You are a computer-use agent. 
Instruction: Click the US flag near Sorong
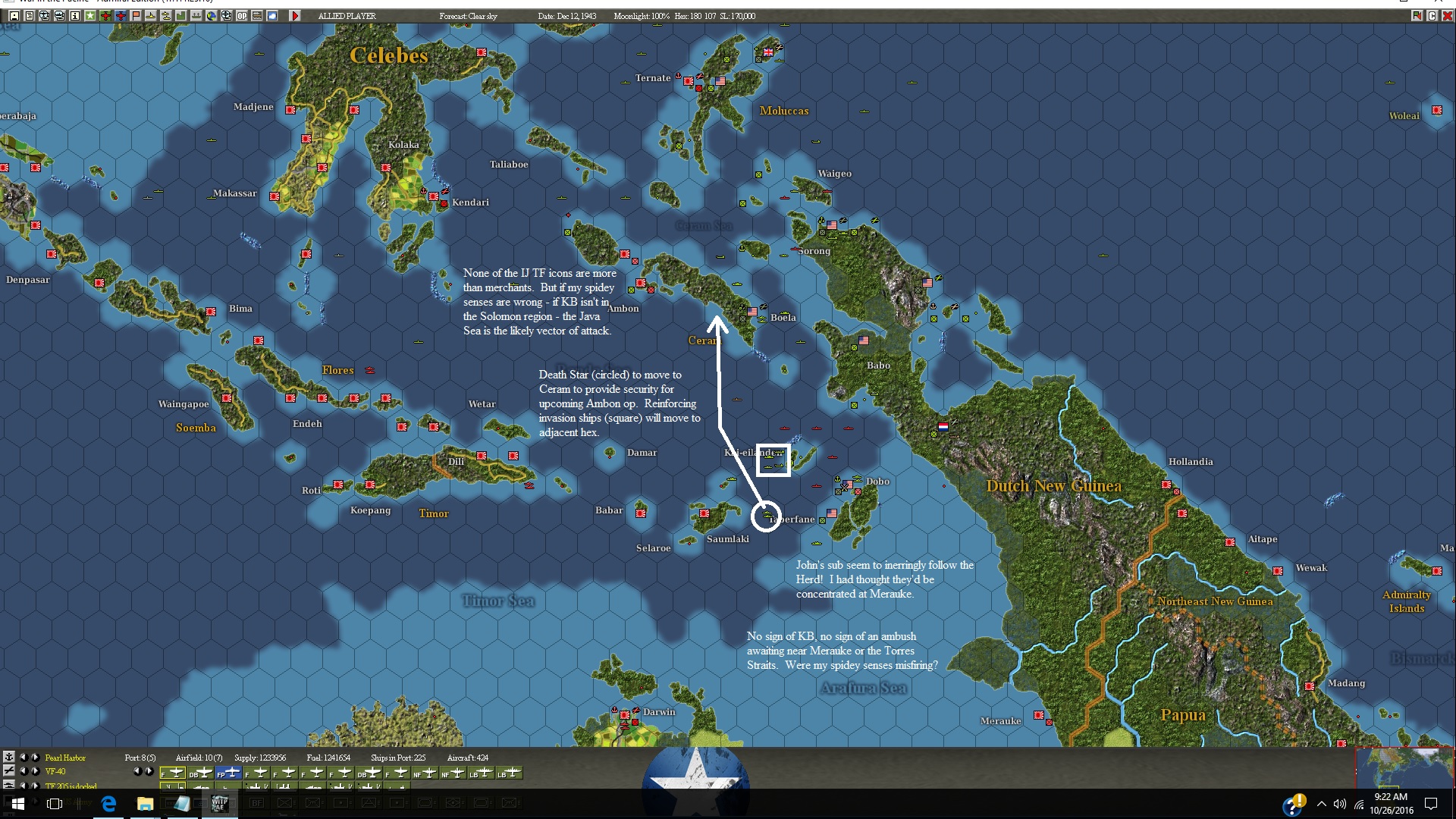(832, 225)
